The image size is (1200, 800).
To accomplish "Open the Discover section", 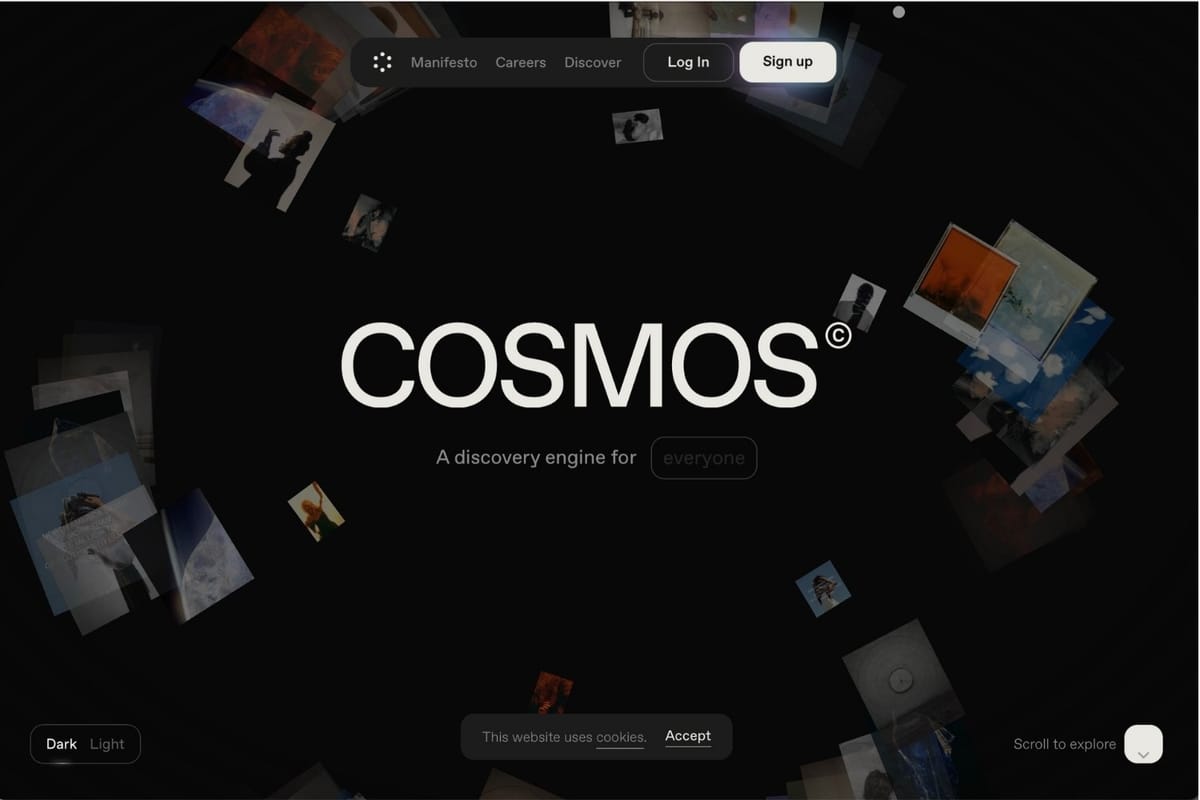I will coord(592,62).
